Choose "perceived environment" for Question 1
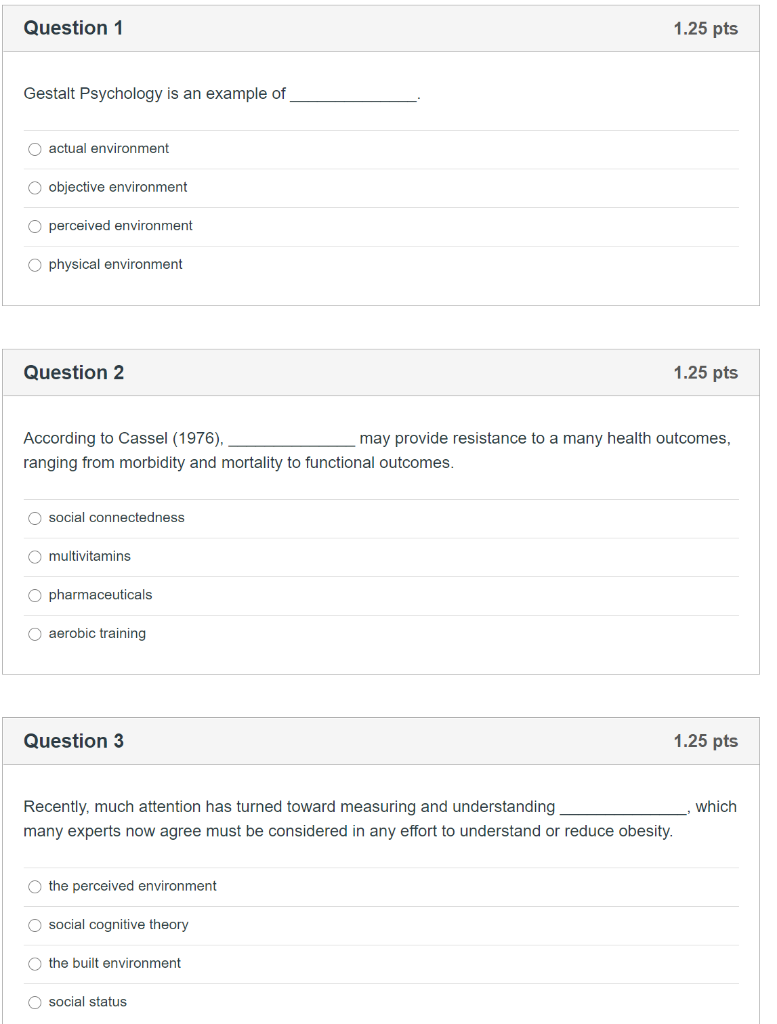The width and height of the screenshot is (777, 1024). click(x=35, y=226)
